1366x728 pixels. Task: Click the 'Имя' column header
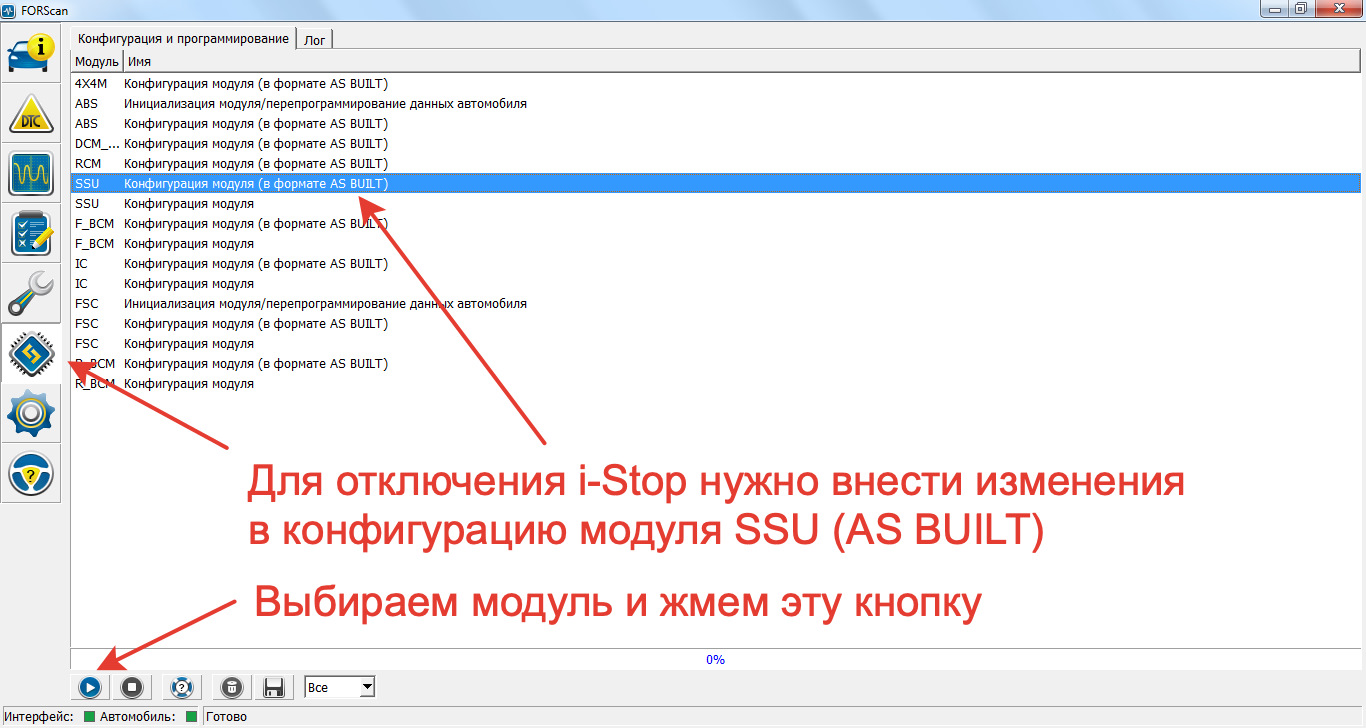(140, 62)
